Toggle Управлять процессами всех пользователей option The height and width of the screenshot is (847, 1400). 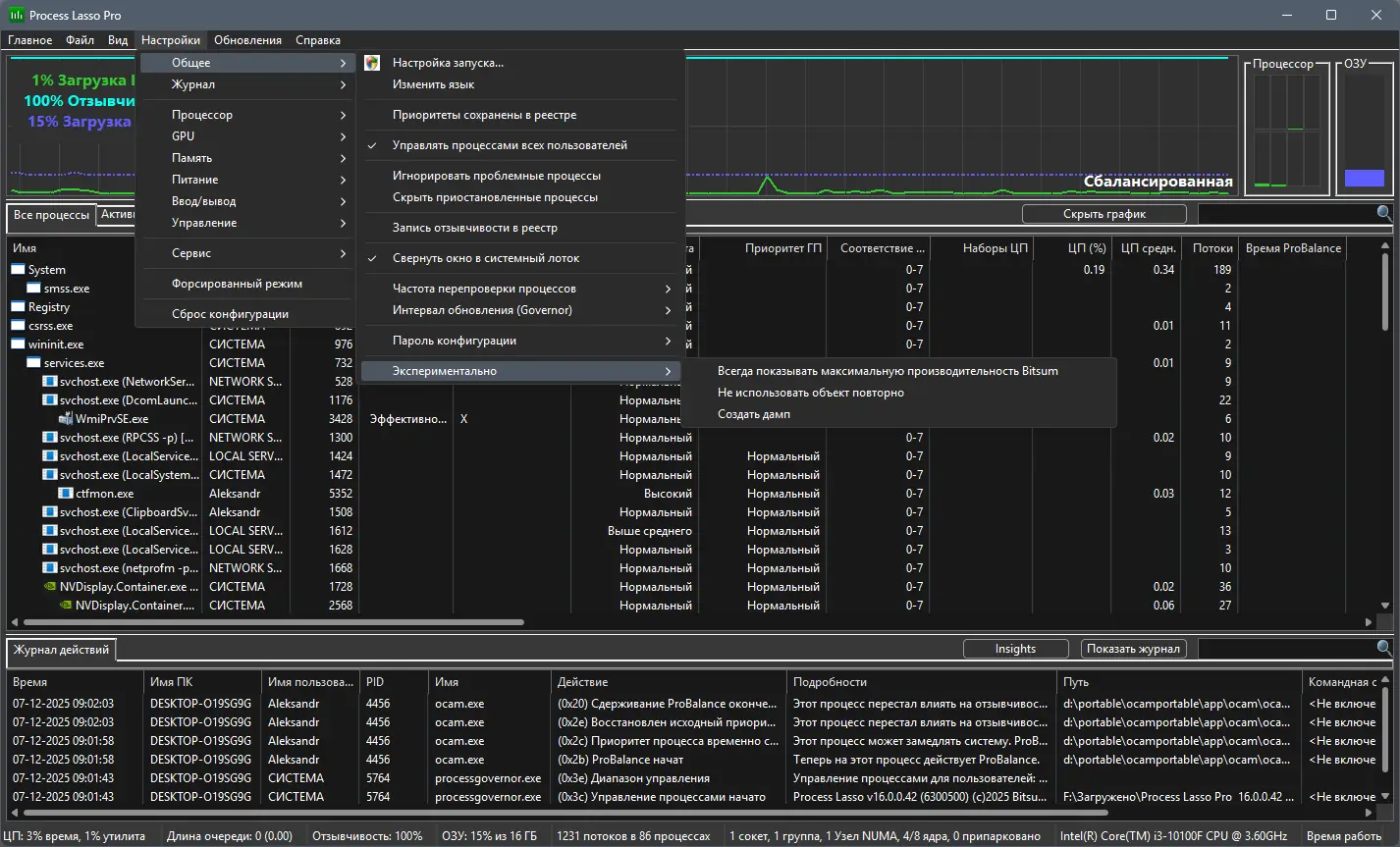tap(510, 145)
